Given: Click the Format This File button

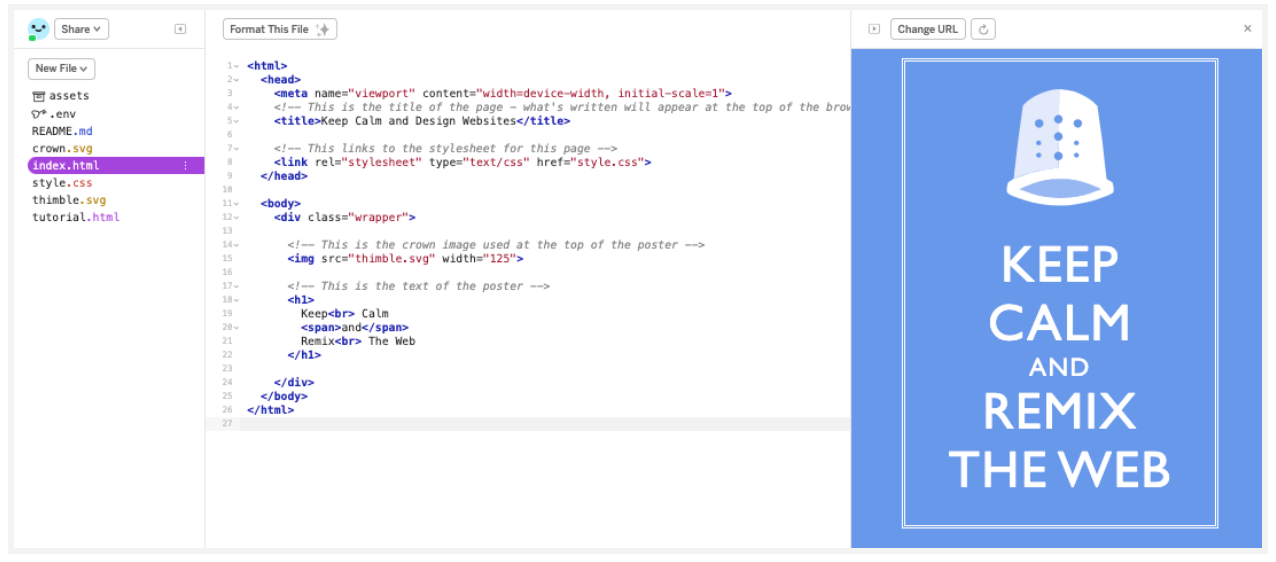Looking at the screenshot, I should [280, 29].
